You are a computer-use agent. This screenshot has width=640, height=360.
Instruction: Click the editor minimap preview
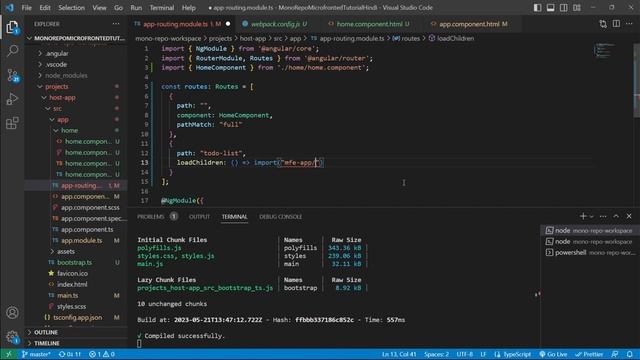click(x=604, y=51)
